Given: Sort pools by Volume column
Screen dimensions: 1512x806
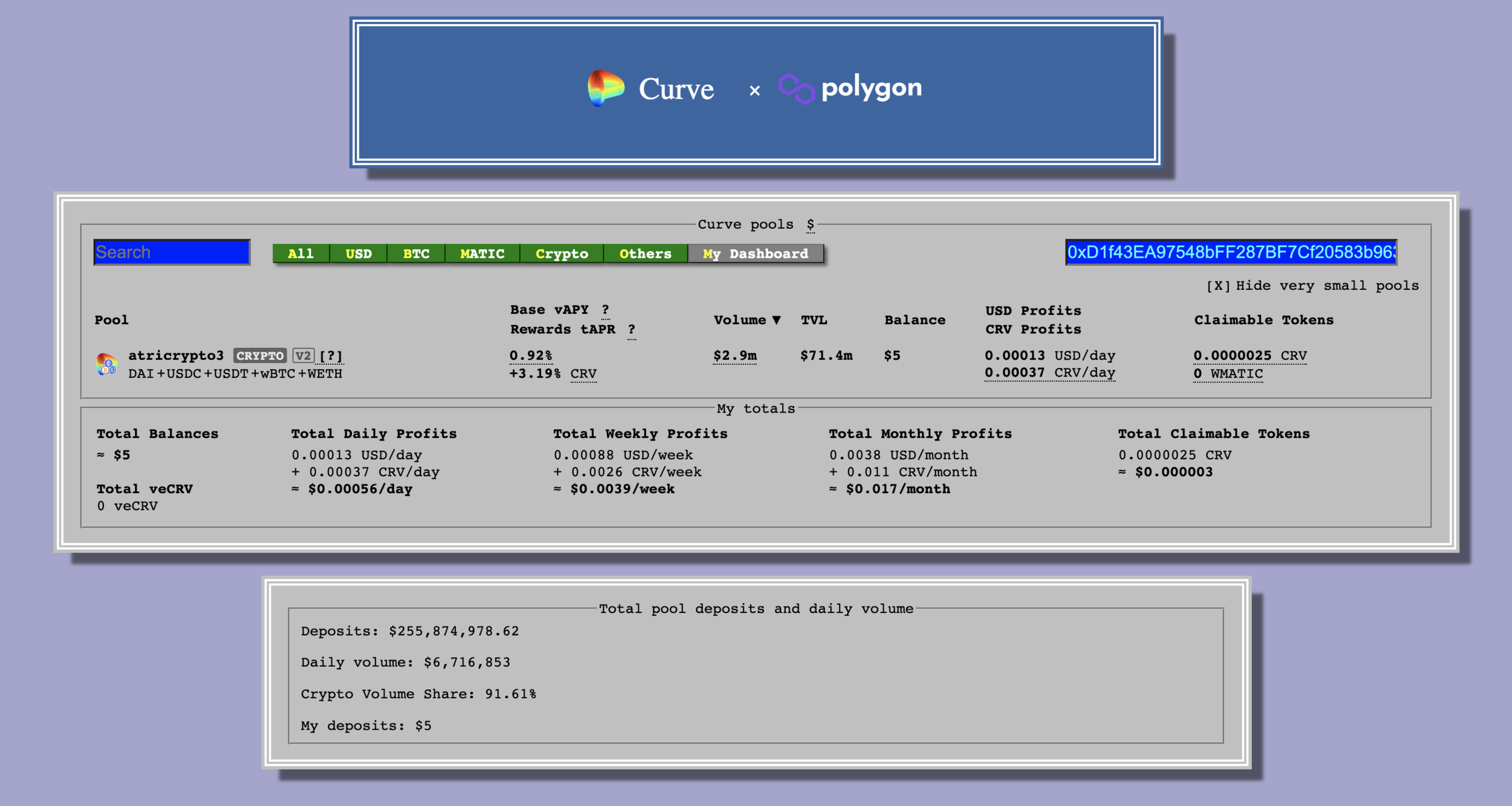Looking at the screenshot, I should tap(747, 320).
